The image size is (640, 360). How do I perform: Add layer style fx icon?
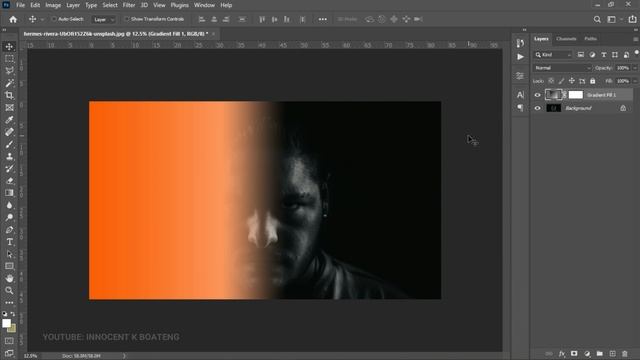[562, 353]
